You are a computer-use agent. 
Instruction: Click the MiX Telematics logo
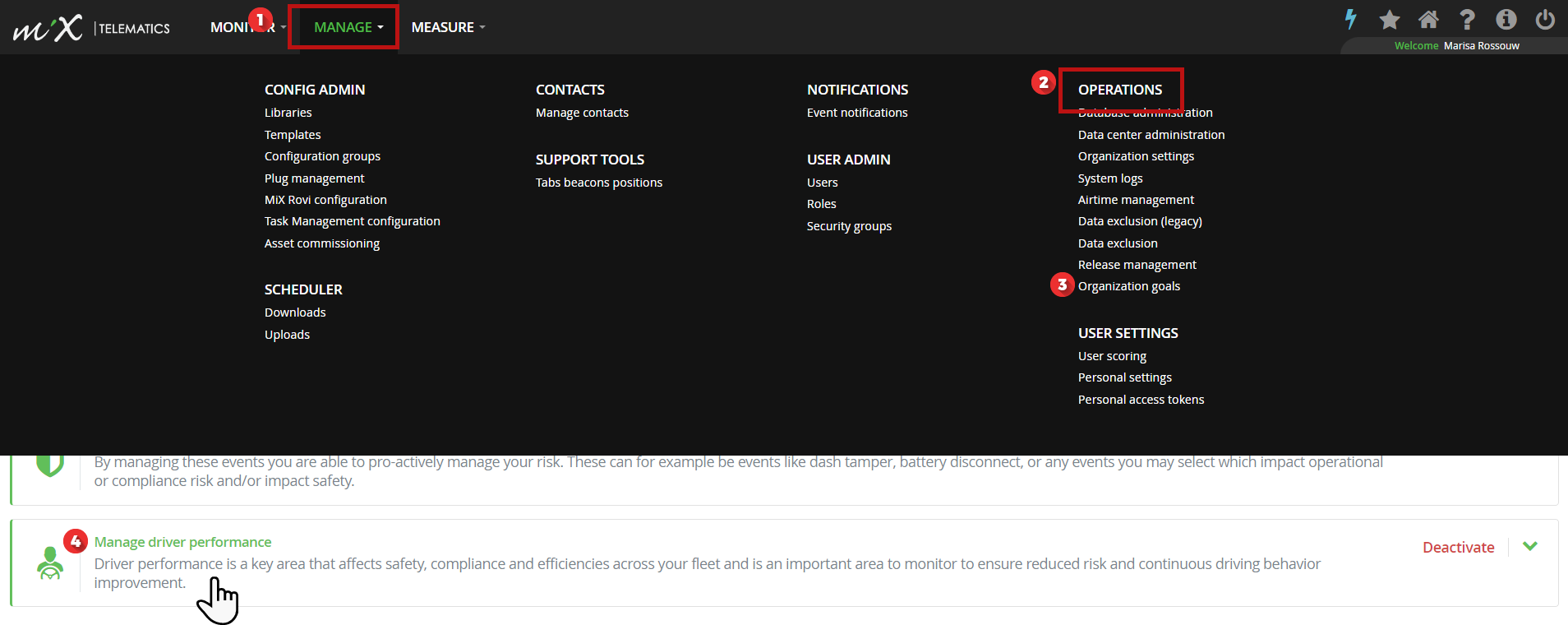tap(91, 28)
